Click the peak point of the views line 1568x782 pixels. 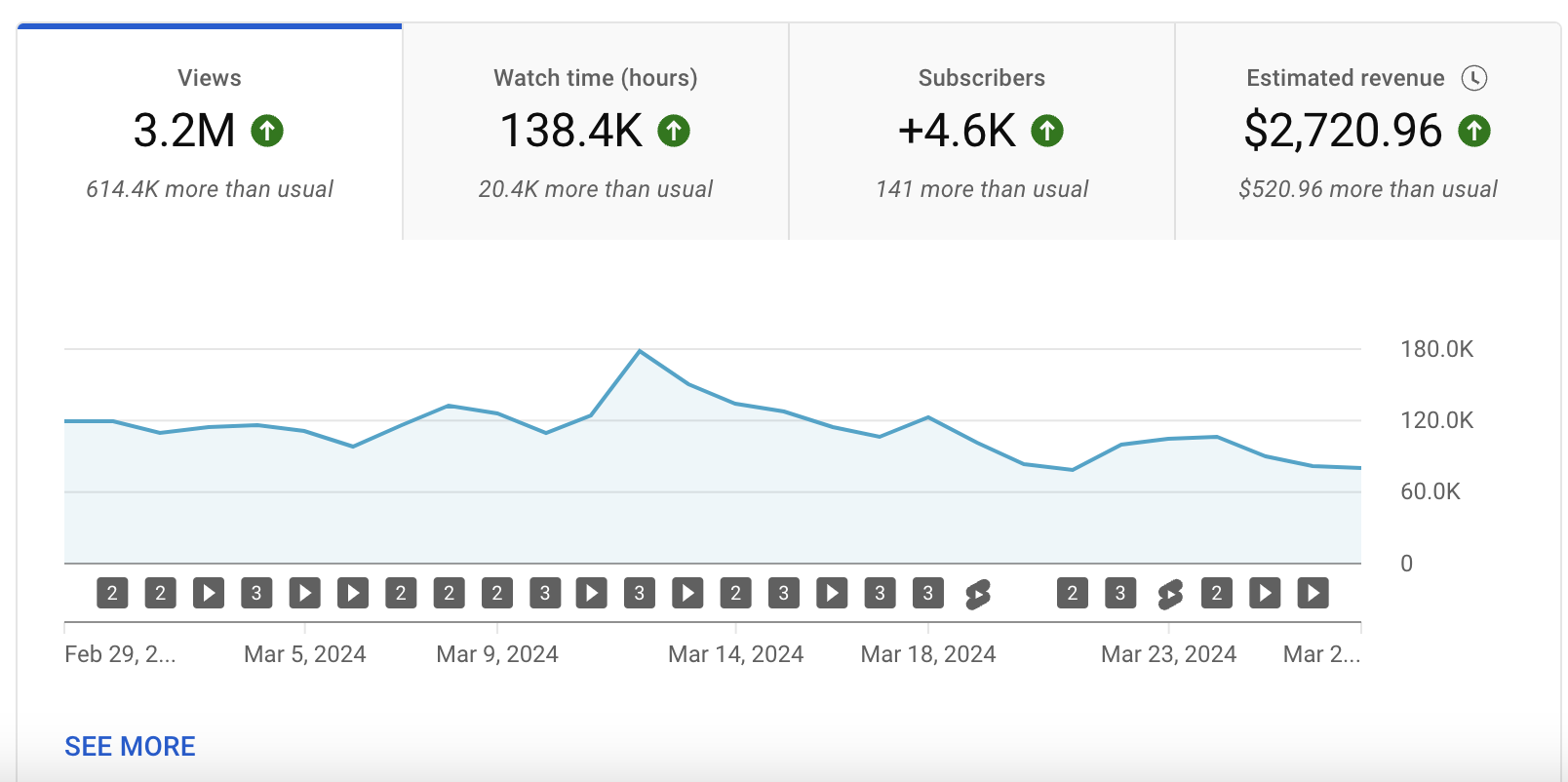coord(640,350)
